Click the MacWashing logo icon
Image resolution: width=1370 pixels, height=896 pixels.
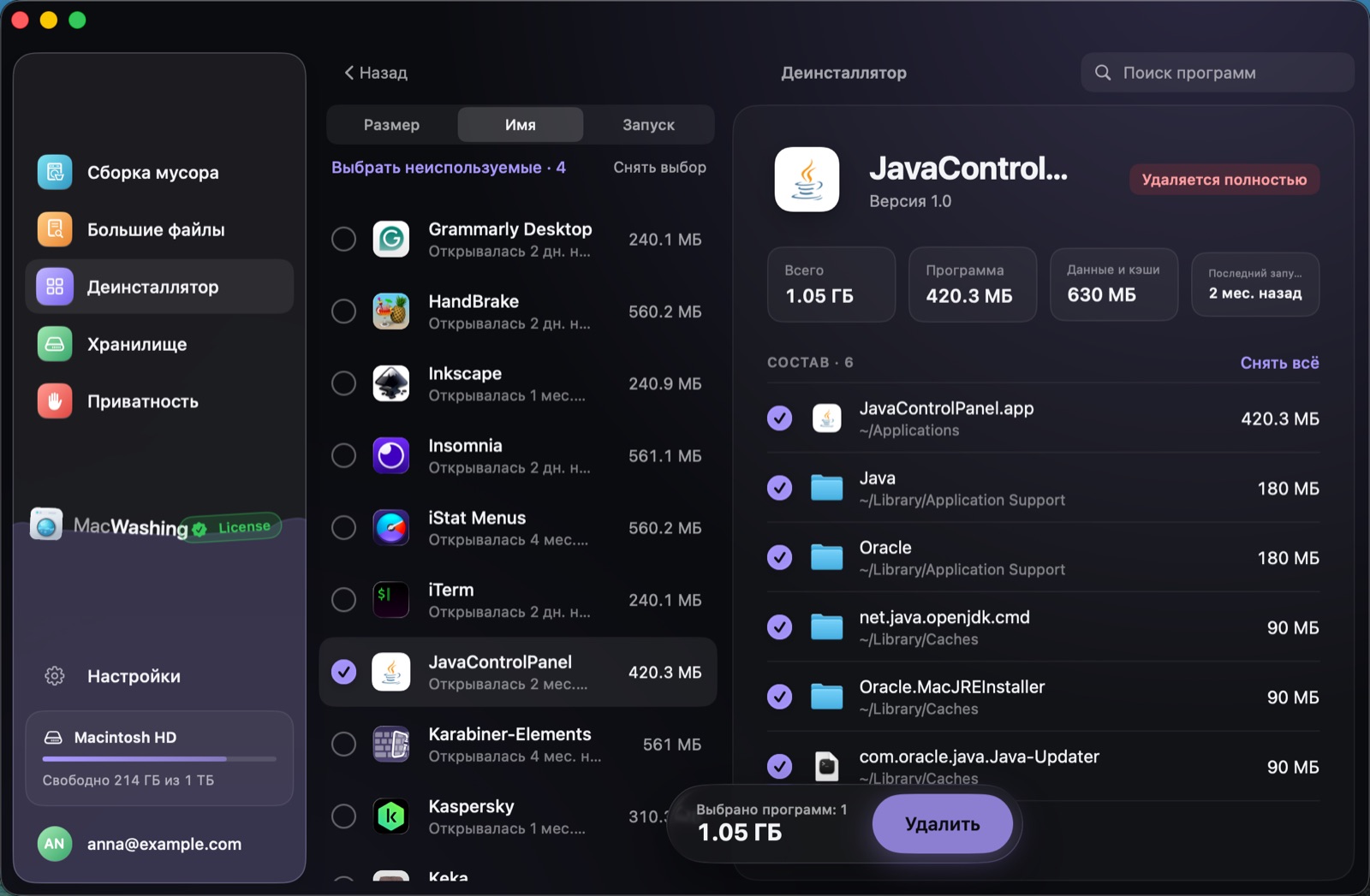pos(46,524)
